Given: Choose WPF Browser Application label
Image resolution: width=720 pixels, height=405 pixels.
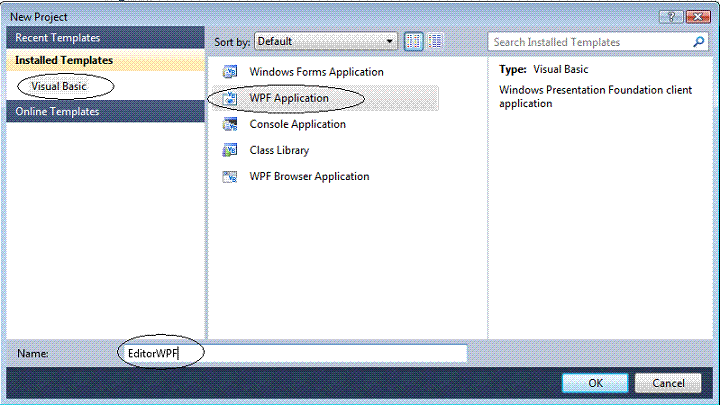Looking at the screenshot, I should pyautogui.click(x=309, y=176).
